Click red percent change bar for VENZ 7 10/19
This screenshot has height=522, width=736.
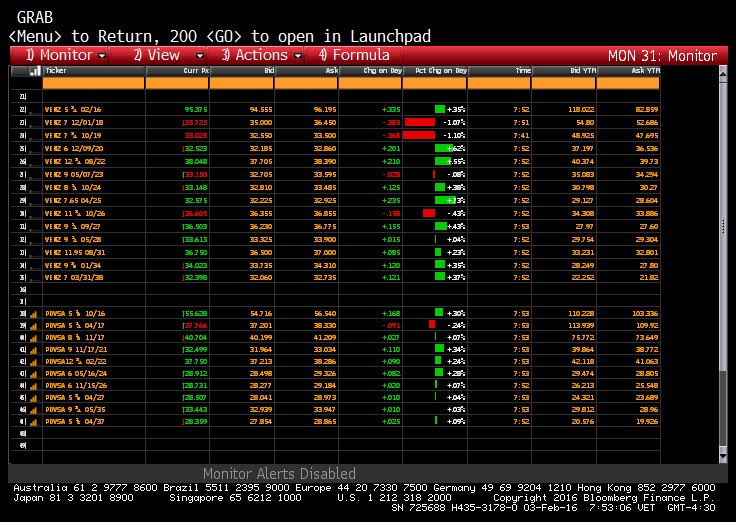pos(419,135)
